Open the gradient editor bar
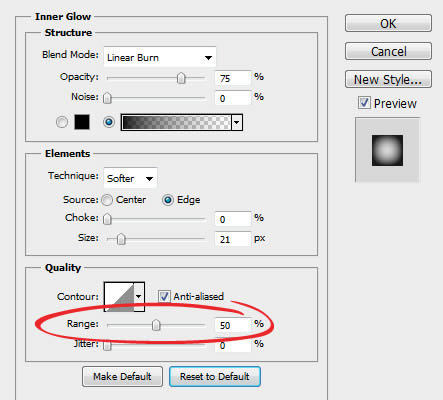 click(176, 122)
